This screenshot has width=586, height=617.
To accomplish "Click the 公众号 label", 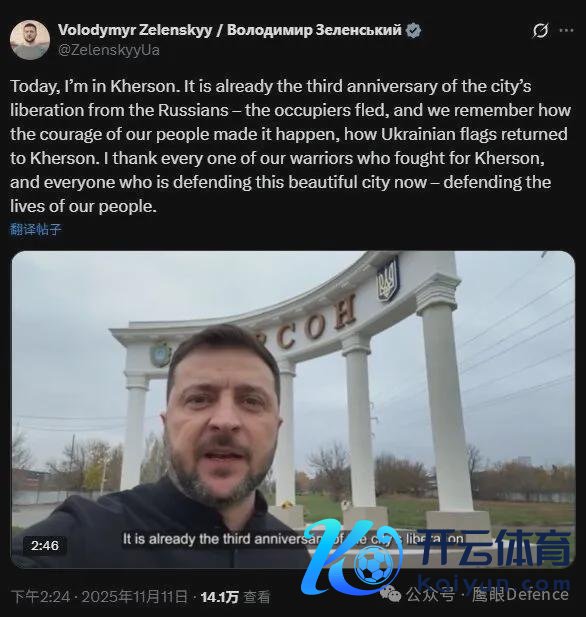I will [x=430, y=595].
